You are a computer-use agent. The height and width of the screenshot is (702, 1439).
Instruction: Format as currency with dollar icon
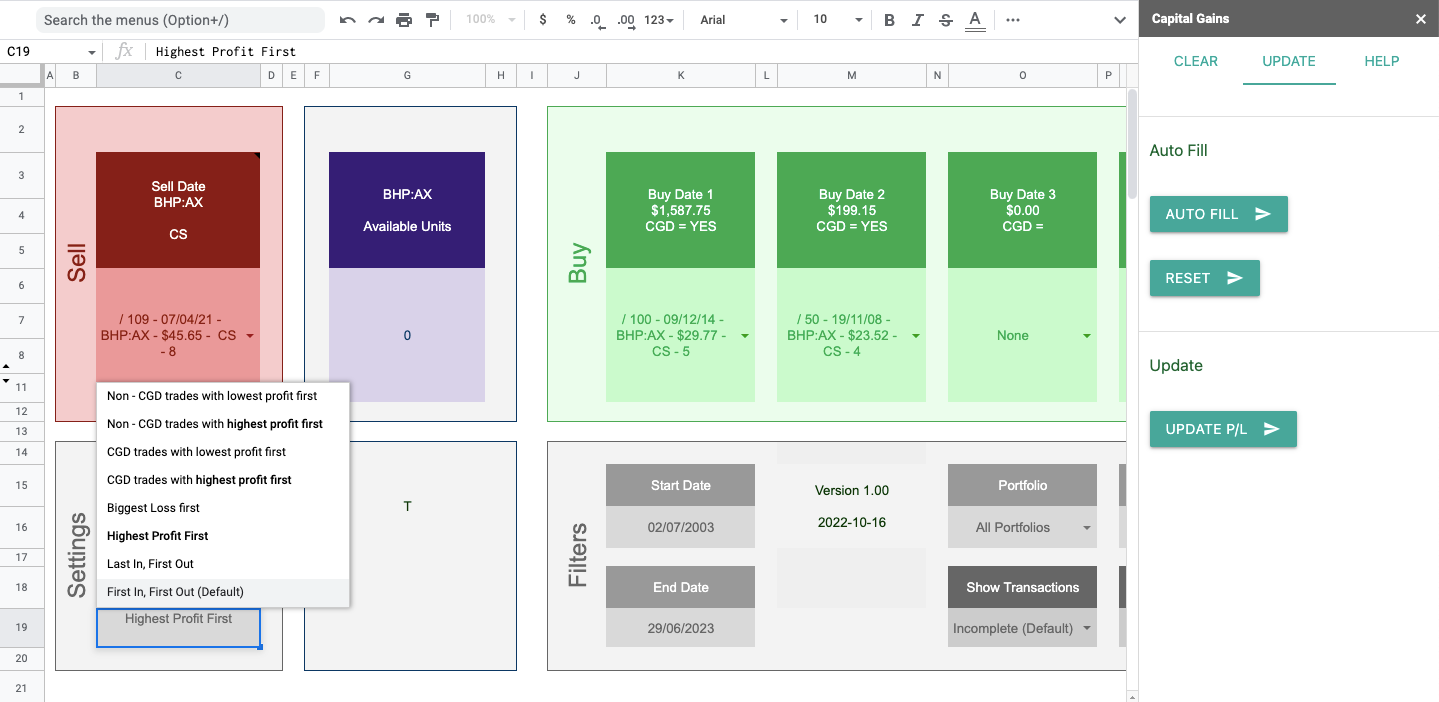pos(542,20)
